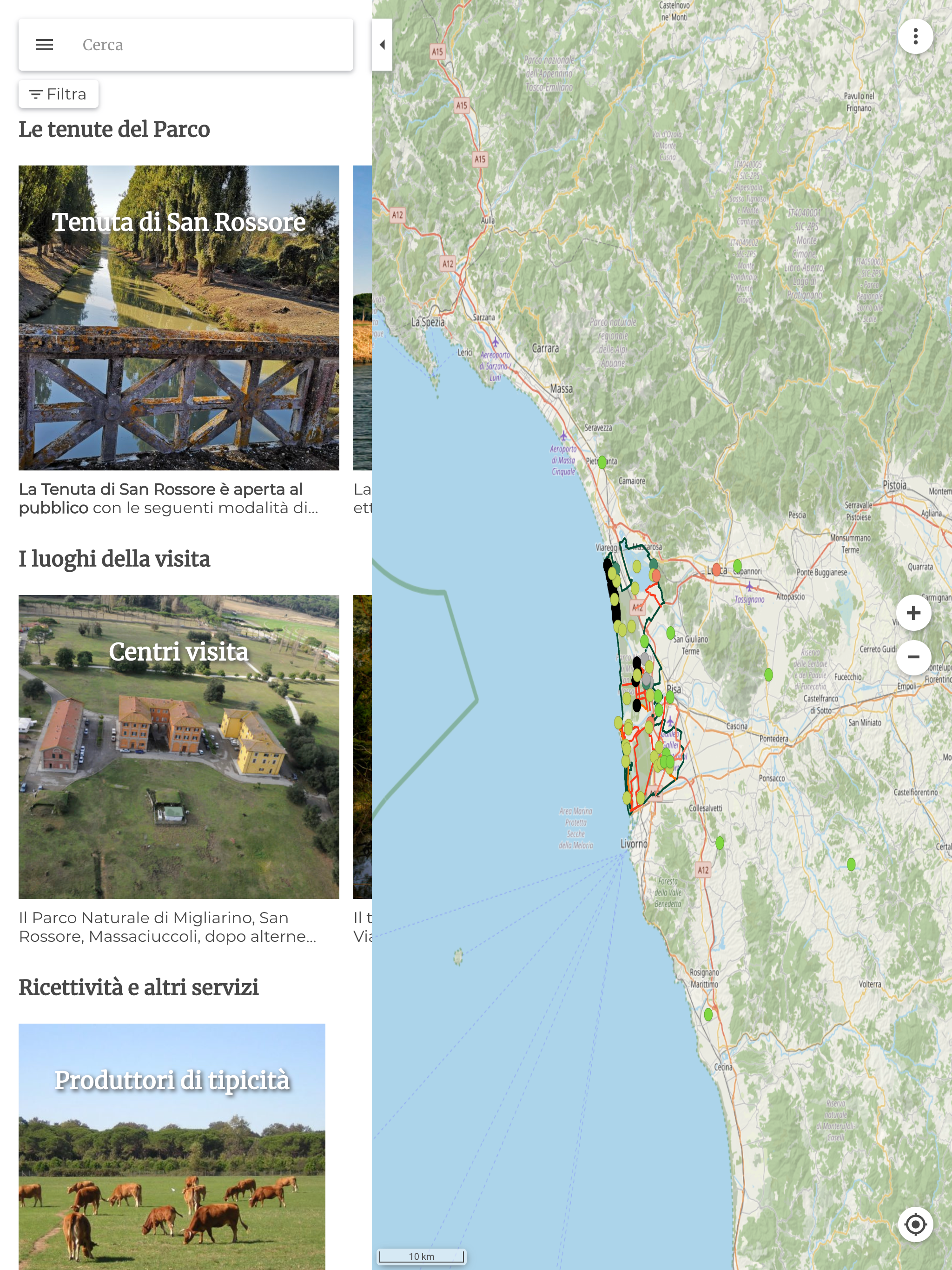Image resolution: width=952 pixels, height=1270 pixels.
Task: Click the Pisa city label on map
Action: 674,689
